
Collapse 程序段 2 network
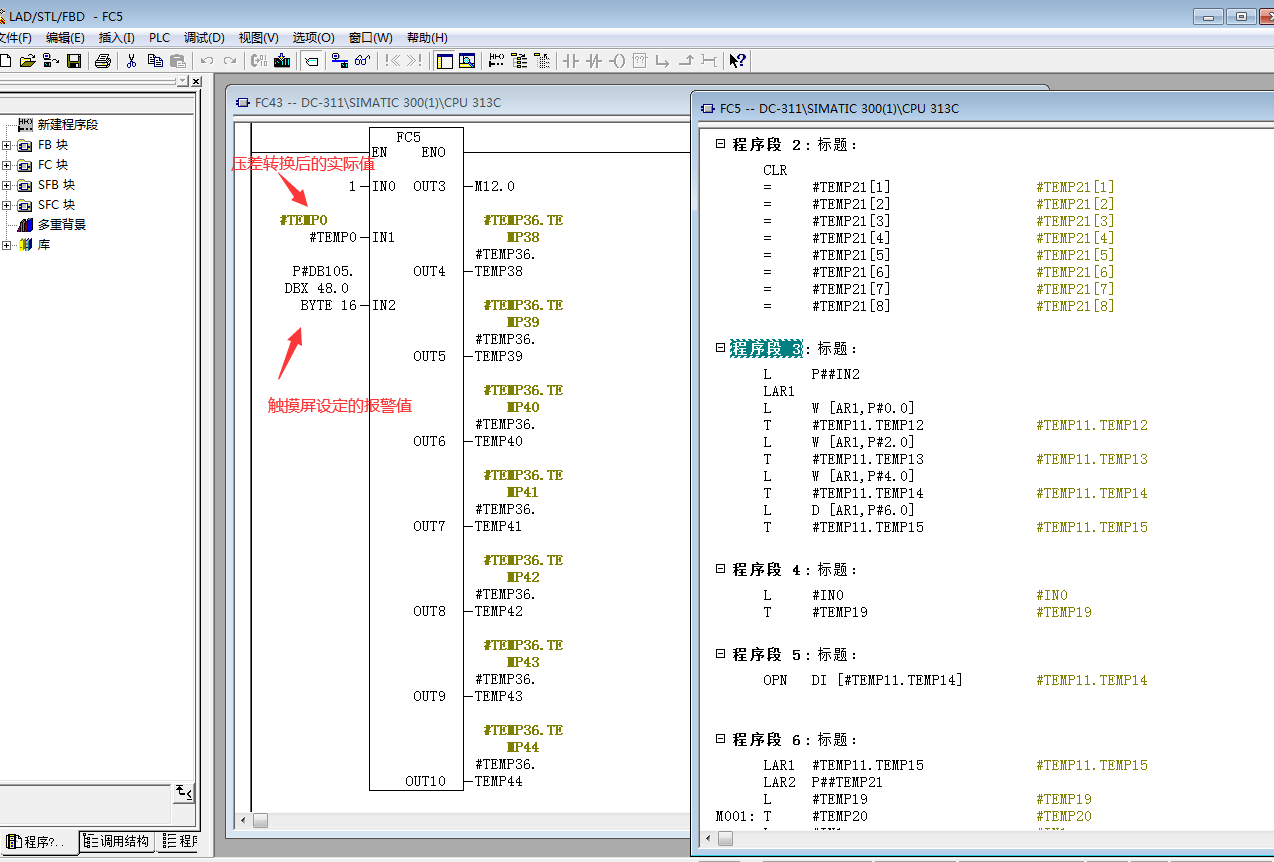point(720,144)
